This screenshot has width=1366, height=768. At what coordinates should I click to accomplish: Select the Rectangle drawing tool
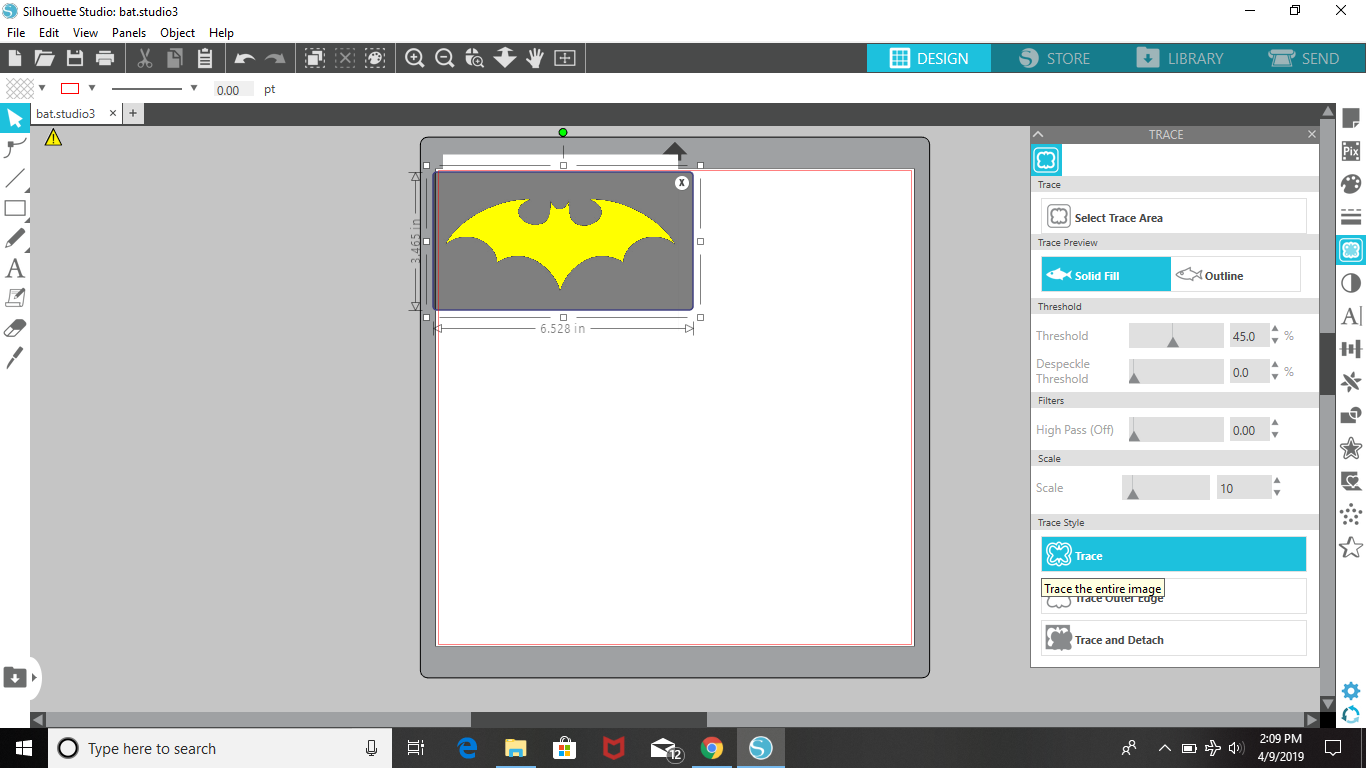coord(15,209)
